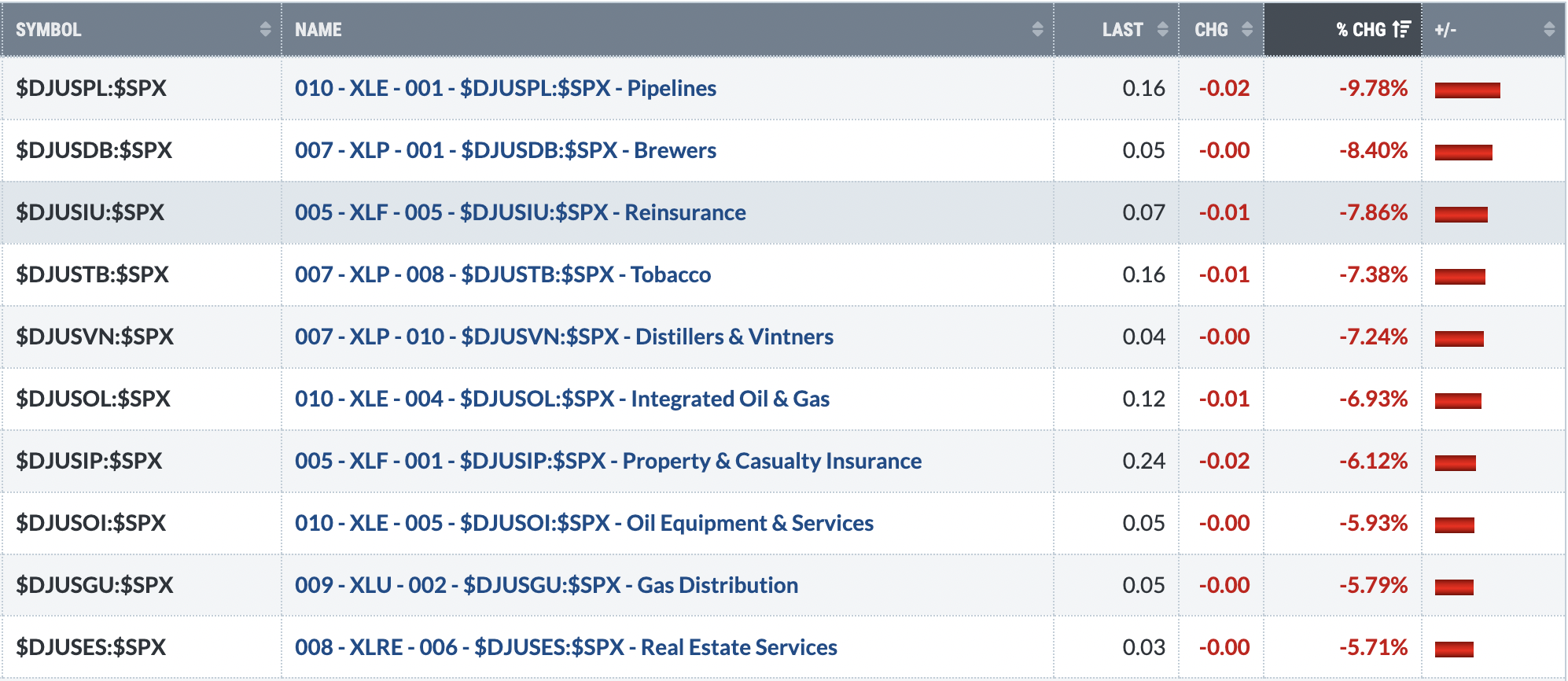The image size is (1568, 681).
Task: Open the Brewers $DJUSDB:$SPX link
Action: click(506, 150)
